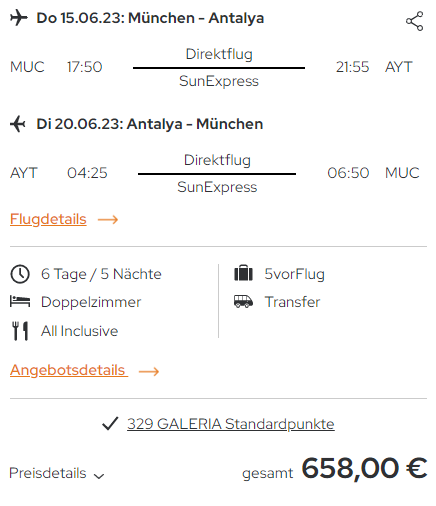
Task: Click the outbound heading München - Antalya
Action: 196,18
